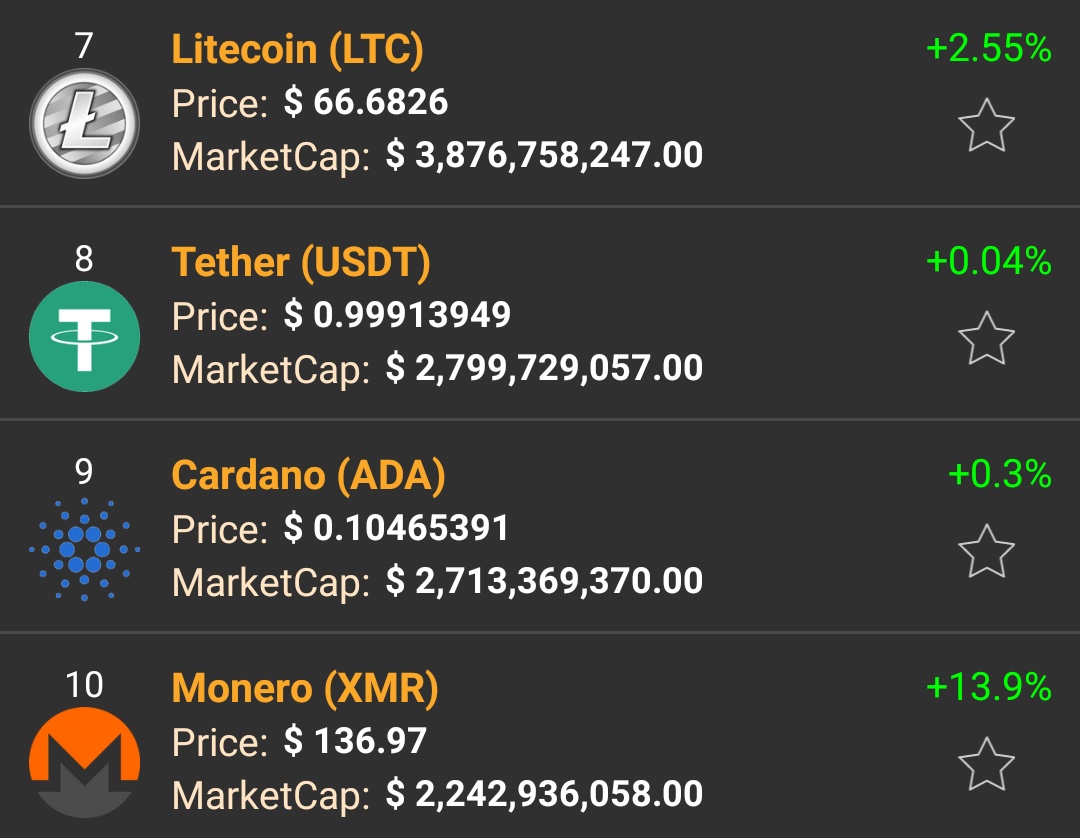The width and height of the screenshot is (1080, 838).
Task: Click the Tether market cap value
Action: pos(544,368)
